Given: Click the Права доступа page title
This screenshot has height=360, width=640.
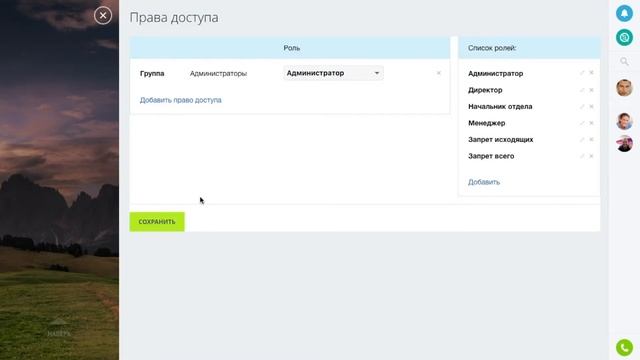Looking at the screenshot, I should point(174,18).
